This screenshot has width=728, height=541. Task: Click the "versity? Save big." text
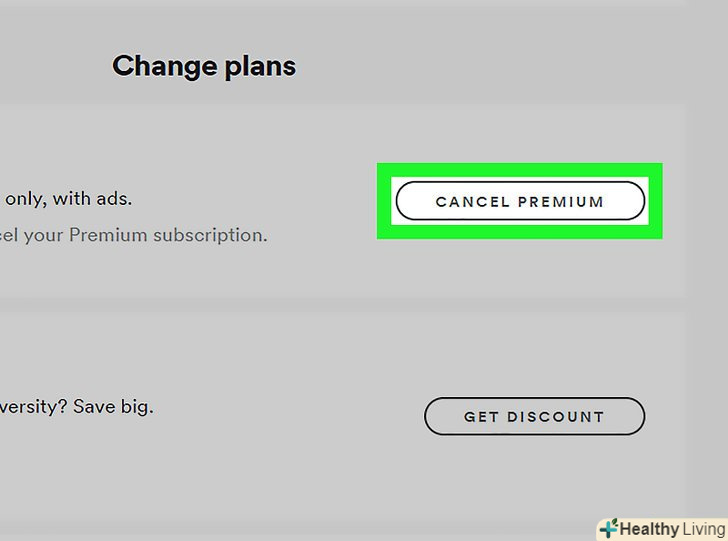pos(77,407)
